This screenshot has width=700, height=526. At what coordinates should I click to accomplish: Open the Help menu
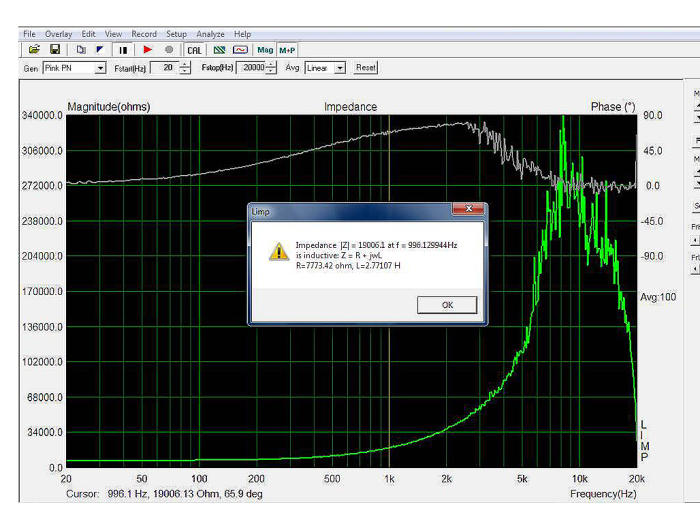242,34
